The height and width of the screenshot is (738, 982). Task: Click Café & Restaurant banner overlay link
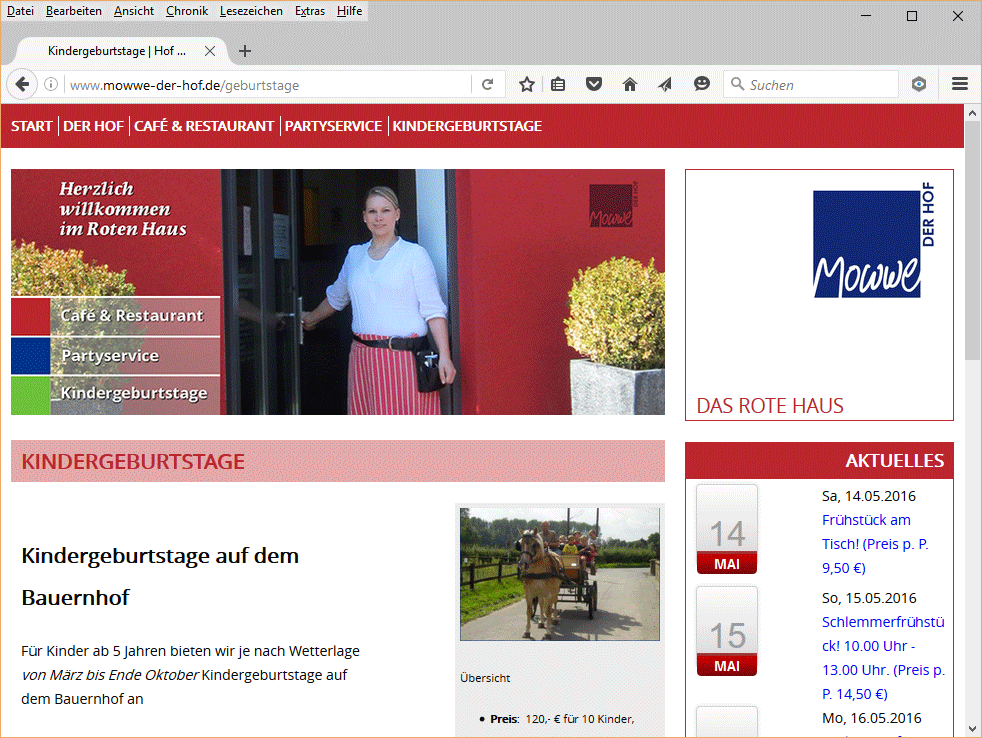tap(132, 316)
